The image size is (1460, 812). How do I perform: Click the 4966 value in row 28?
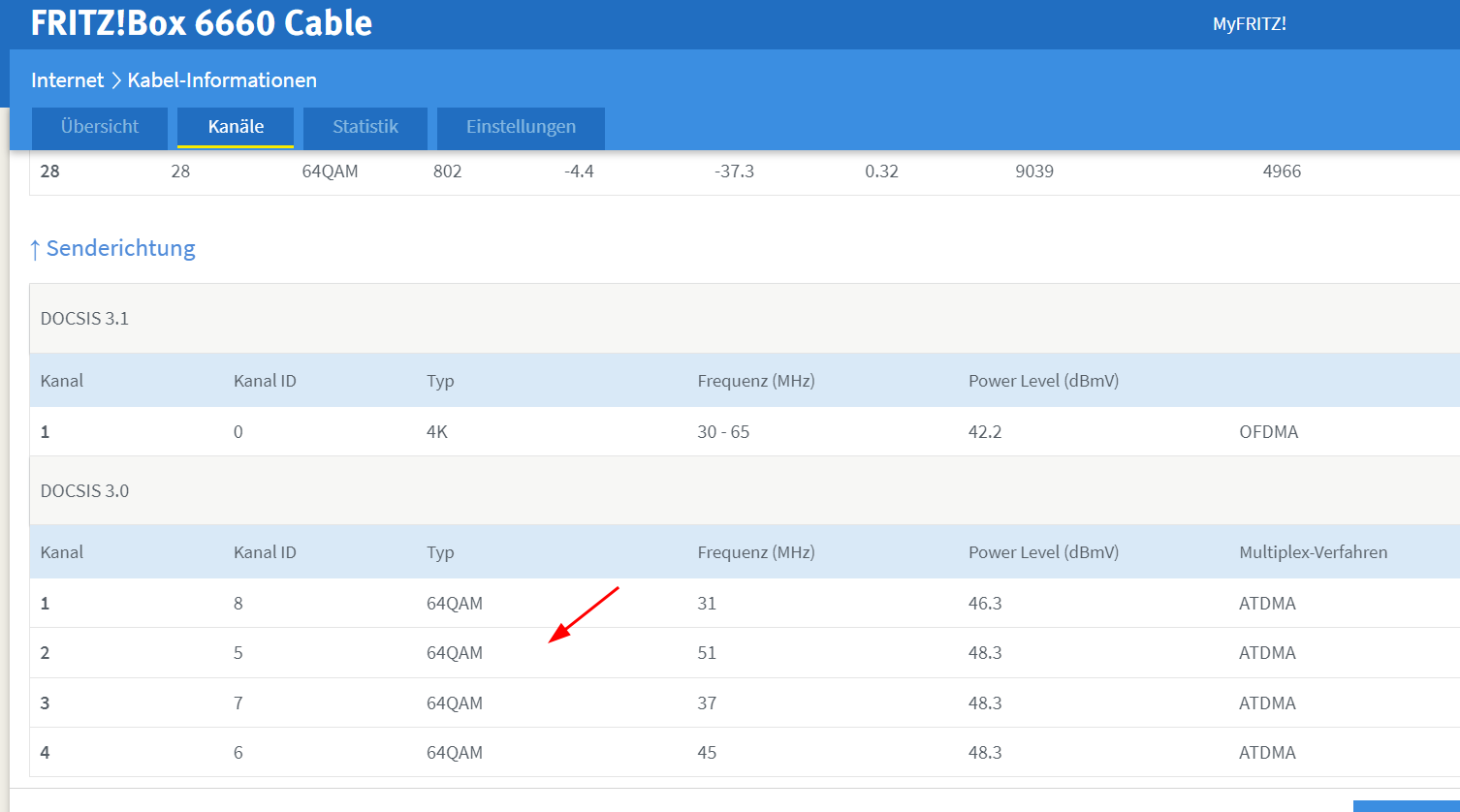pos(1282,172)
